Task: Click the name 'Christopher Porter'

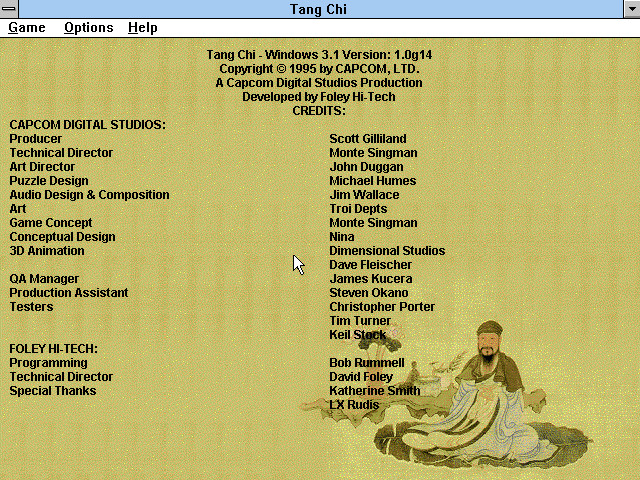Action: point(382,307)
